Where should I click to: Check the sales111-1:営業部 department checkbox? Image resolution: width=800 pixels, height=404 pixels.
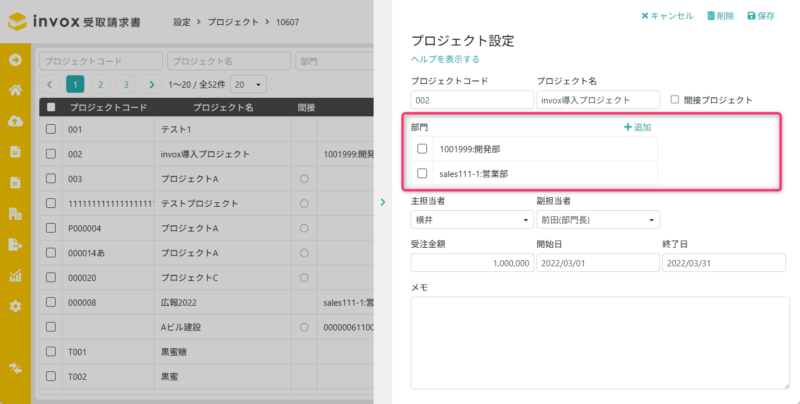(x=422, y=173)
